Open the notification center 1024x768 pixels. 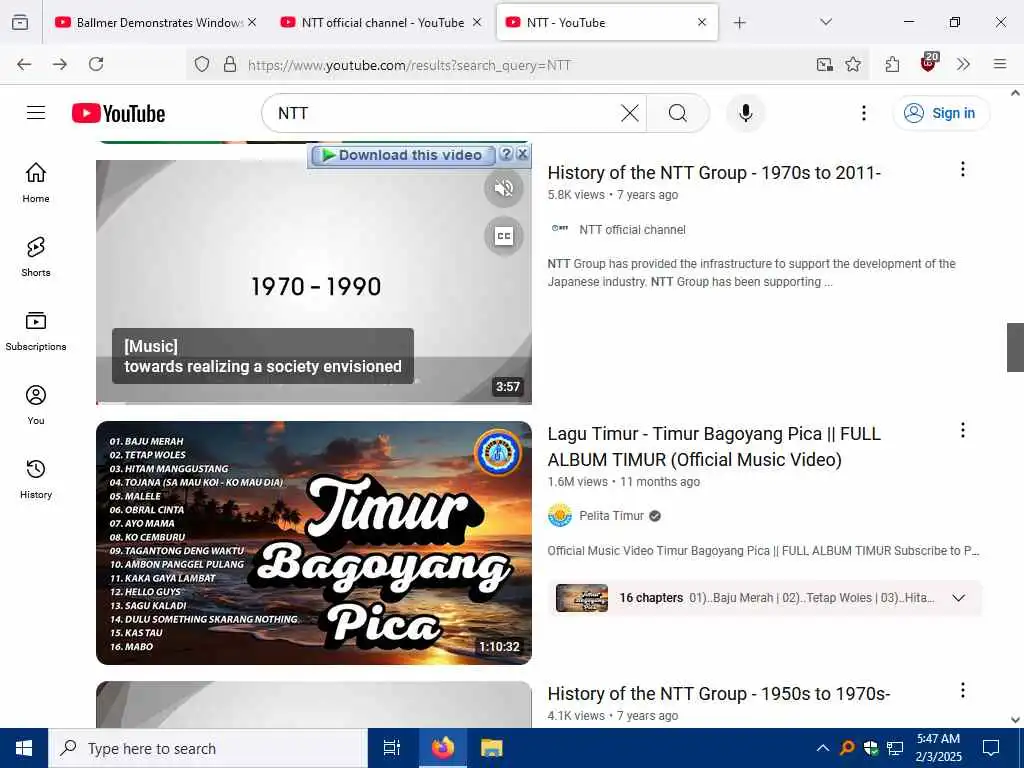click(x=991, y=748)
